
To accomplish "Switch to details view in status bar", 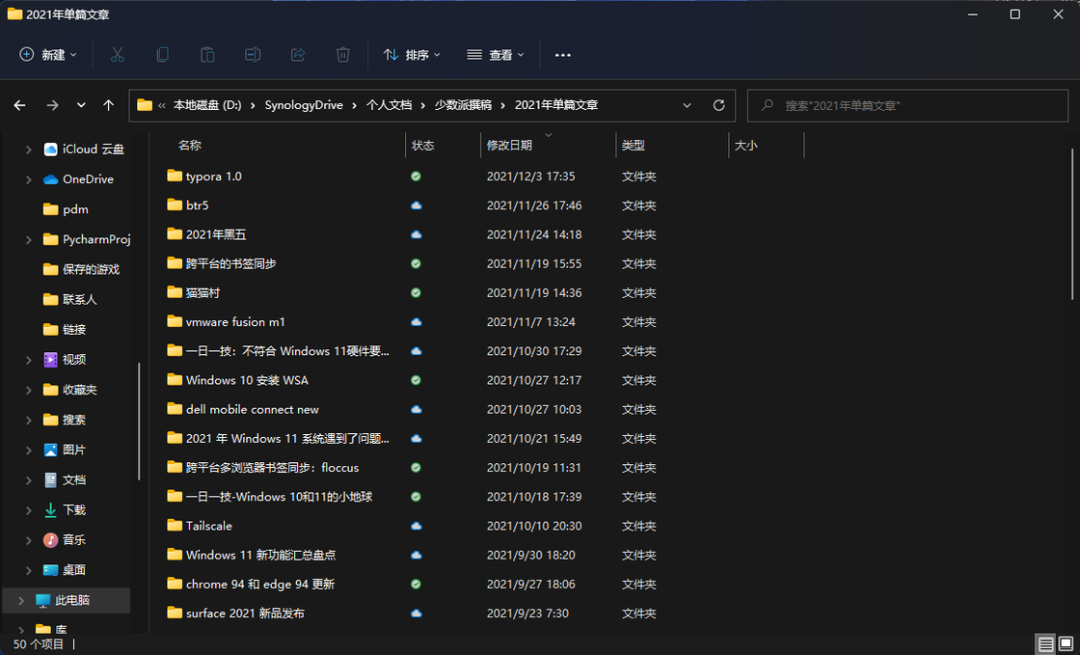I will click(x=1046, y=645).
